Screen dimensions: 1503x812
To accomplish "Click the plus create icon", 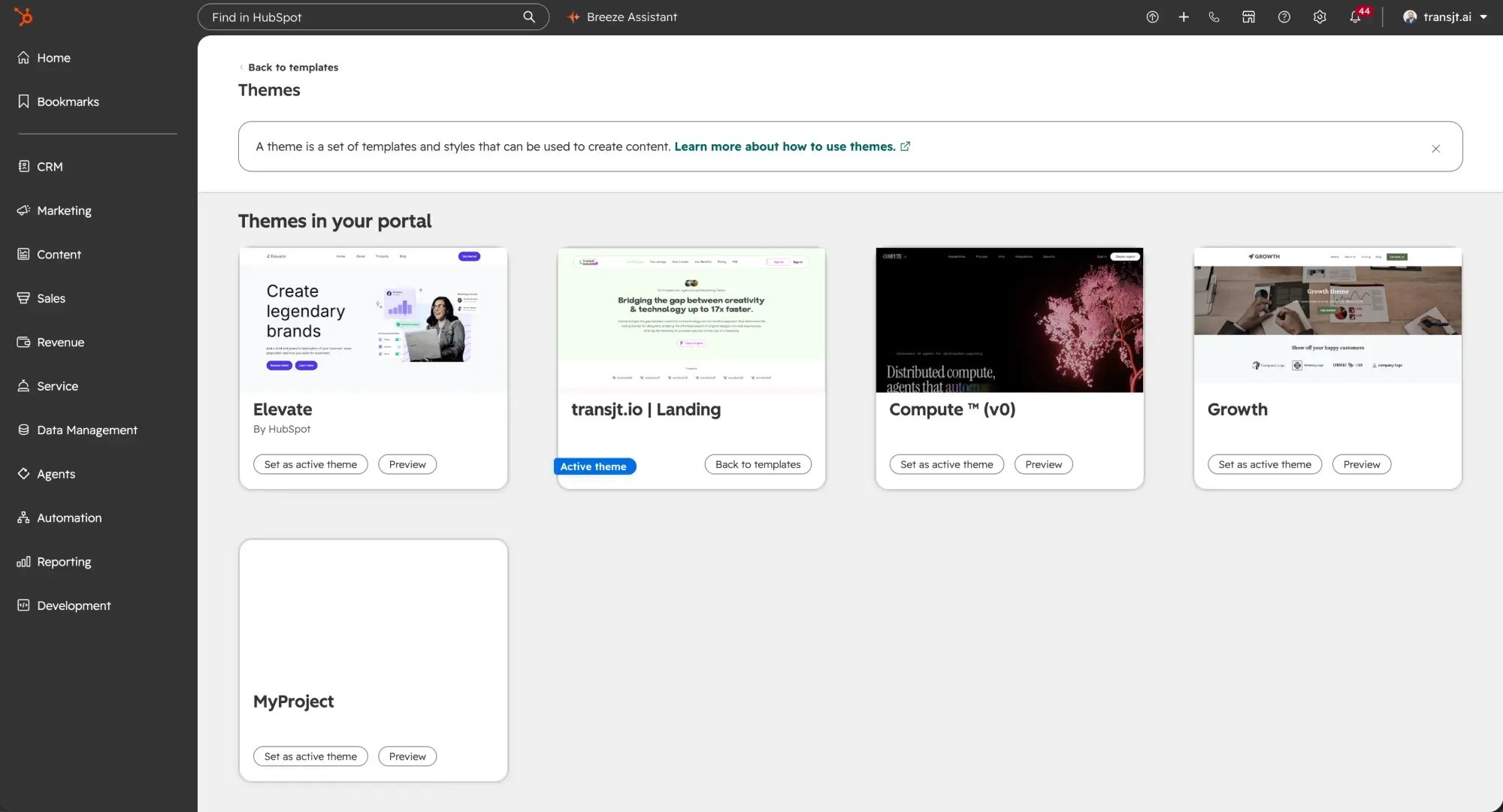I will [x=1184, y=17].
